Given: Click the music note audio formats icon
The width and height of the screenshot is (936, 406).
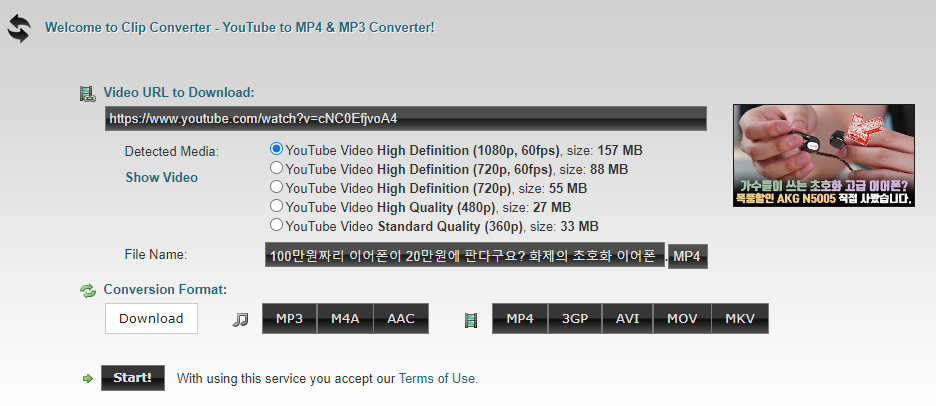Looking at the screenshot, I should coord(240,319).
